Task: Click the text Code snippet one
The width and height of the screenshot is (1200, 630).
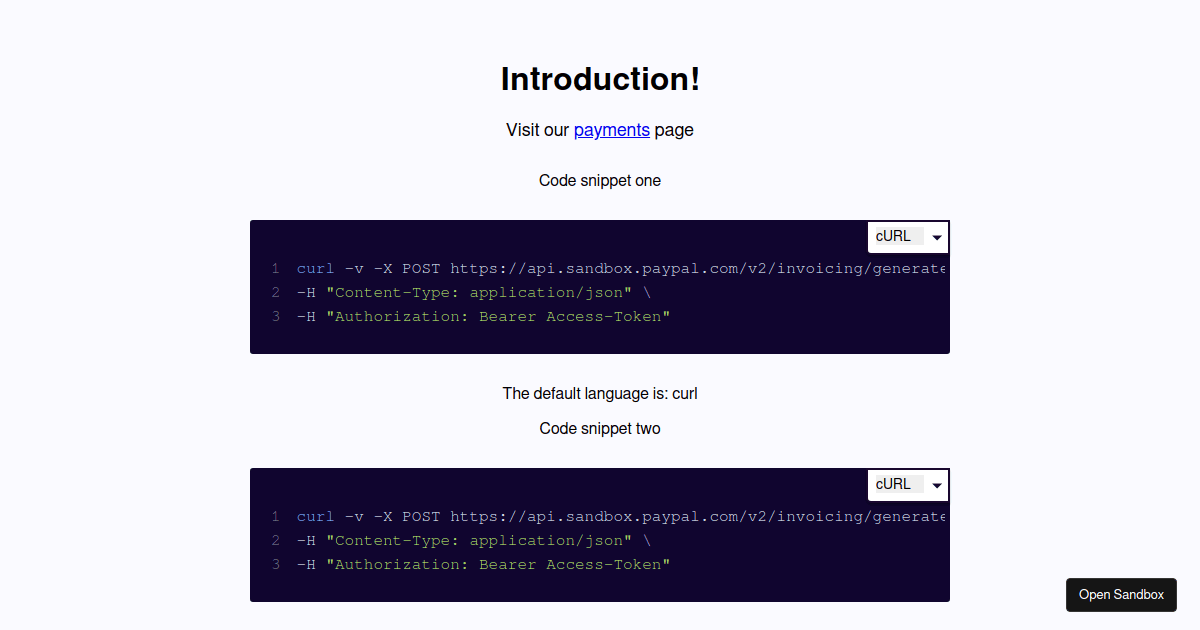Action: pyautogui.click(x=600, y=180)
